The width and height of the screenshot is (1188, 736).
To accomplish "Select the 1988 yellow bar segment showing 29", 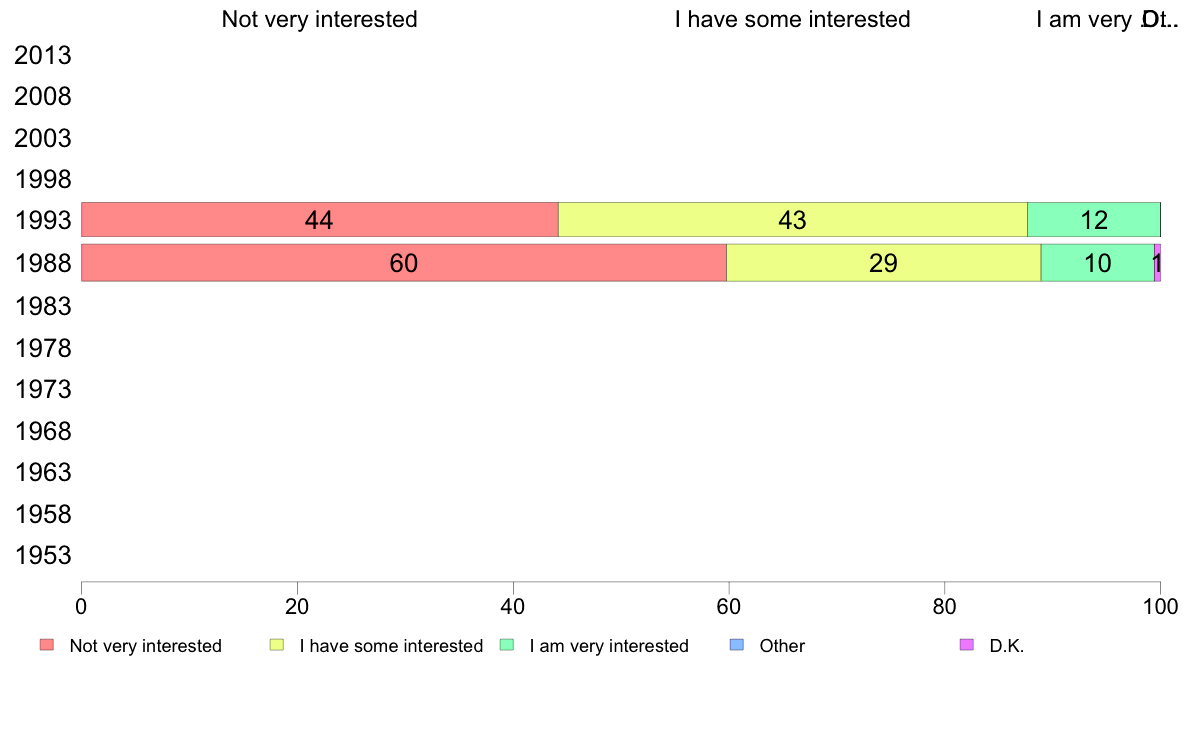I will click(x=883, y=262).
